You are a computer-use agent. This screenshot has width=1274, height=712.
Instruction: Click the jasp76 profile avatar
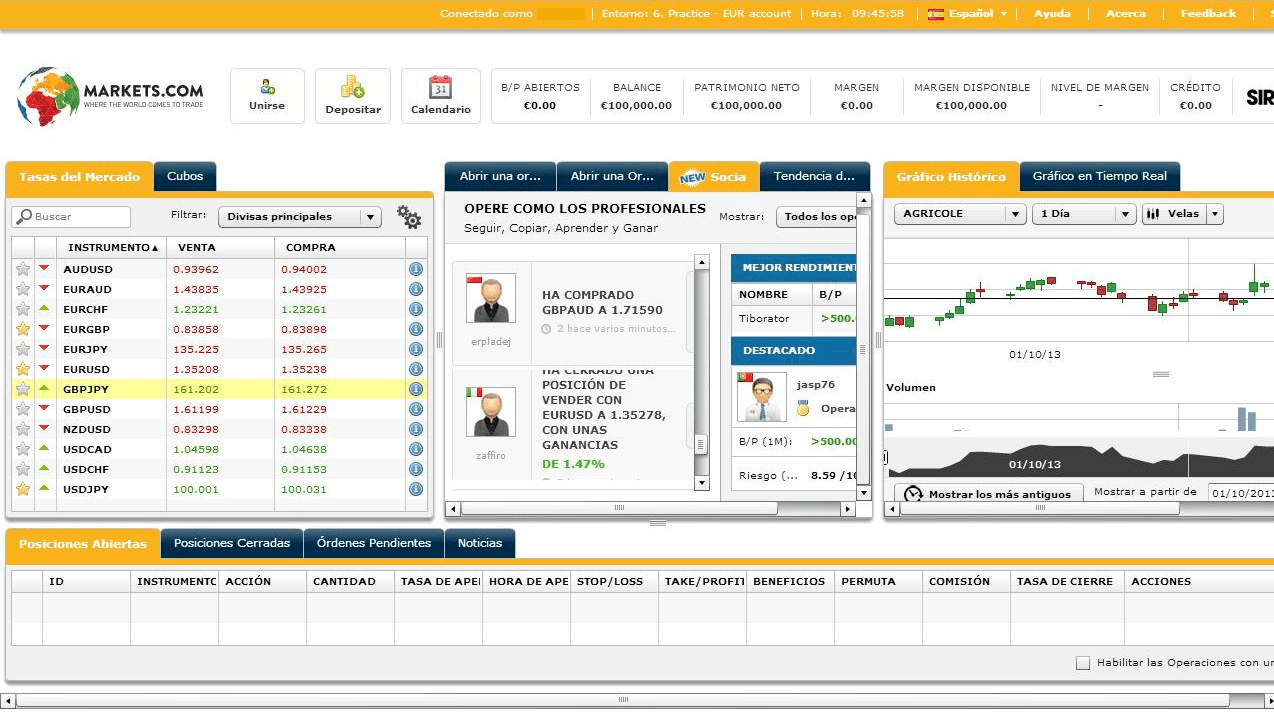point(761,397)
